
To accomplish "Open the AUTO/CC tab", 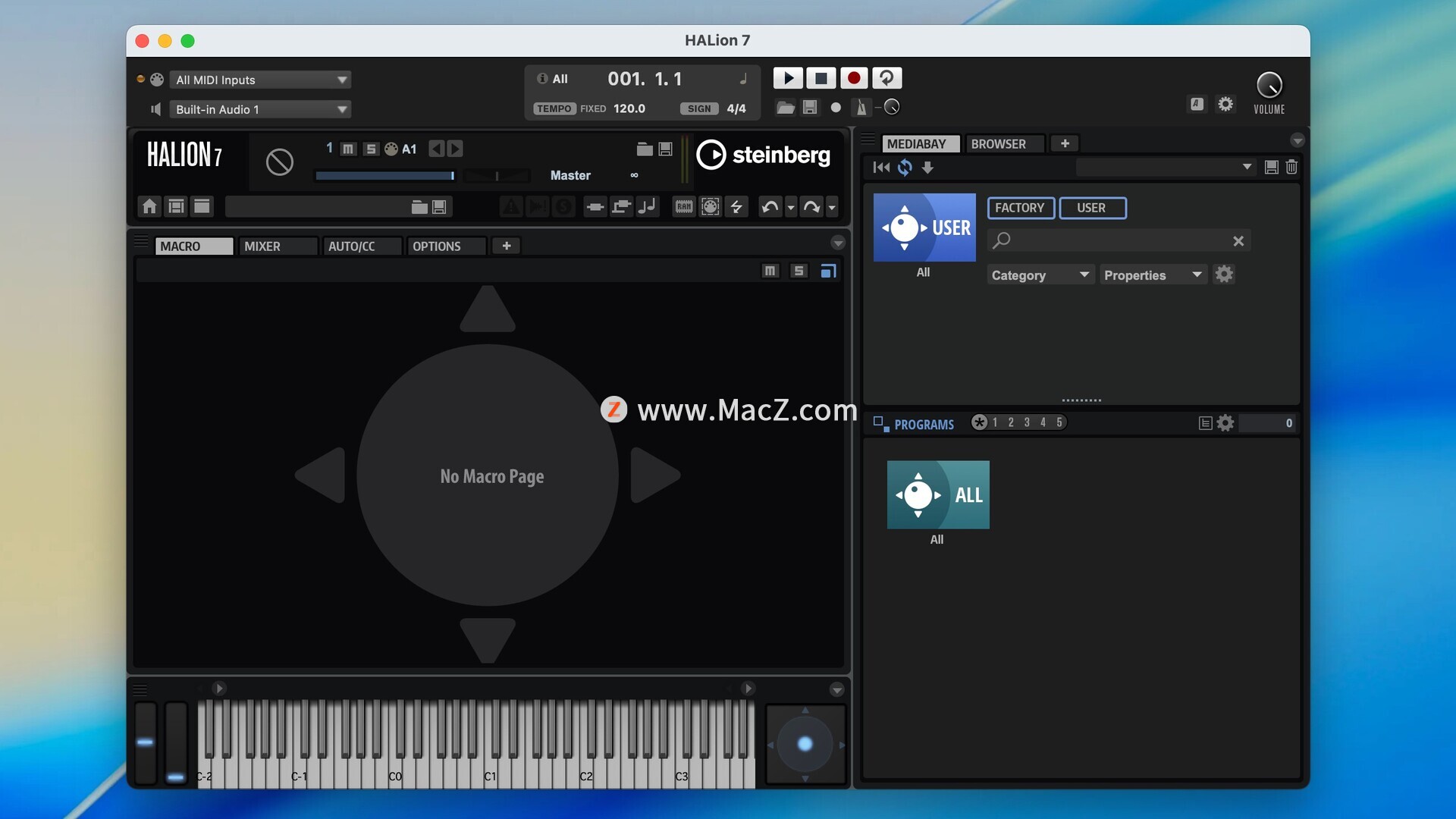I will pos(362,246).
